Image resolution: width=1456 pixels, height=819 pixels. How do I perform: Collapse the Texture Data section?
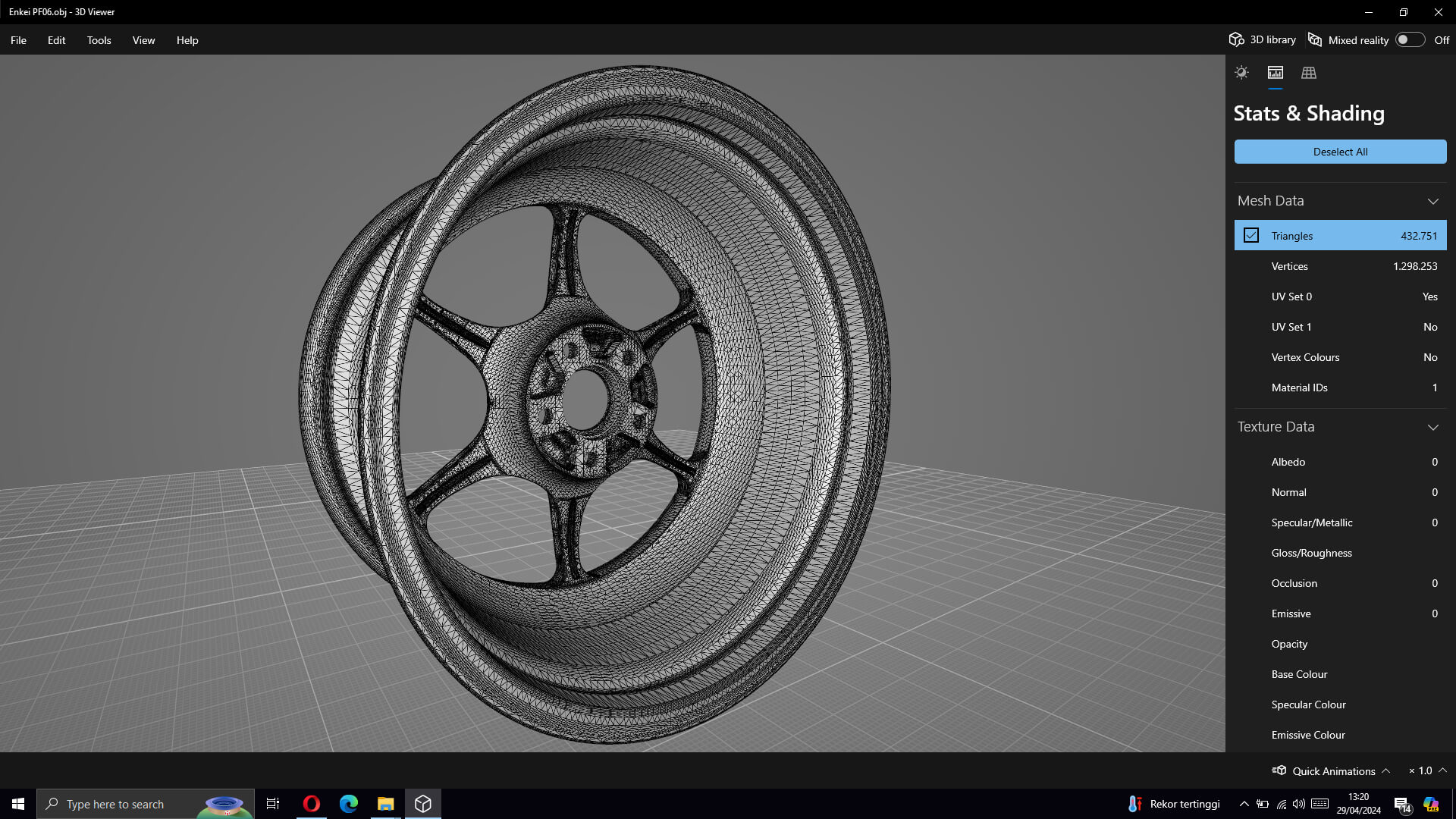(1432, 427)
